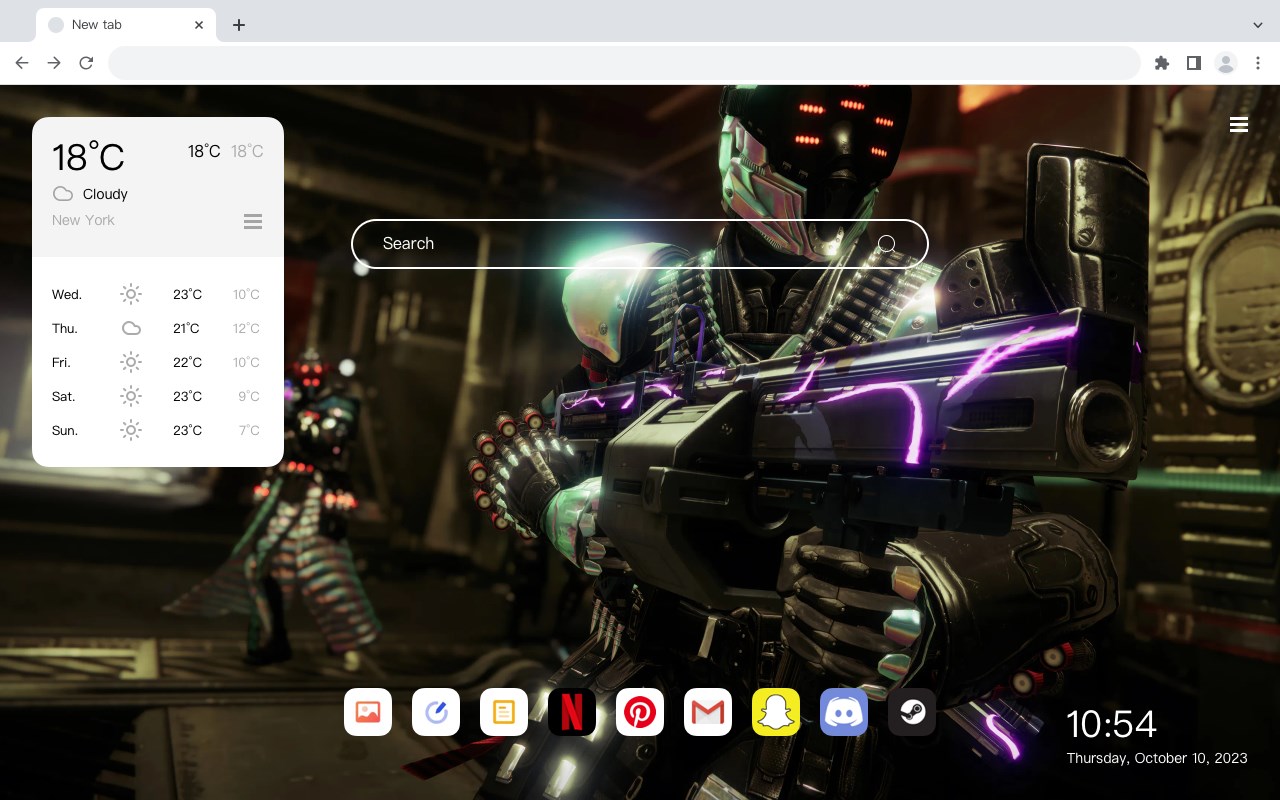Image resolution: width=1280 pixels, height=800 pixels.
Task: Focus the browser address bar
Action: (x=624, y=63)
